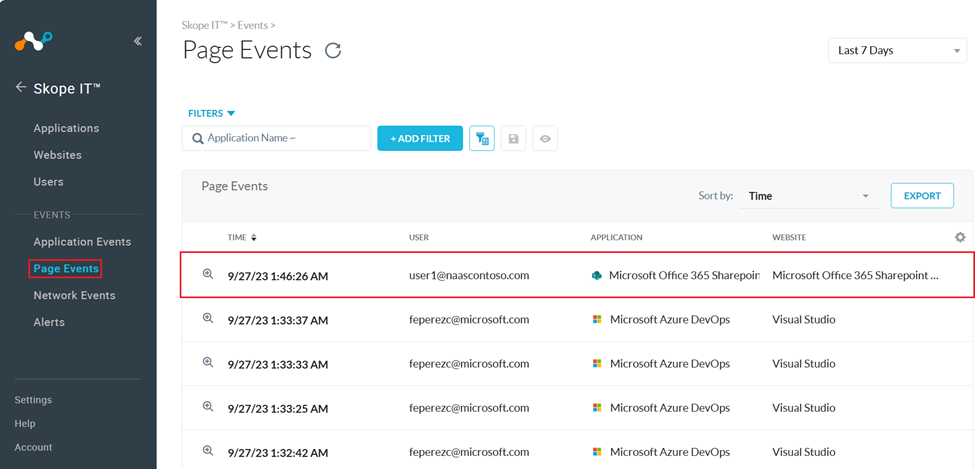The width and height of the screenshot is (975, 469).
Task: Collapse the sidebar with double chevron
Action: point(137,41)
